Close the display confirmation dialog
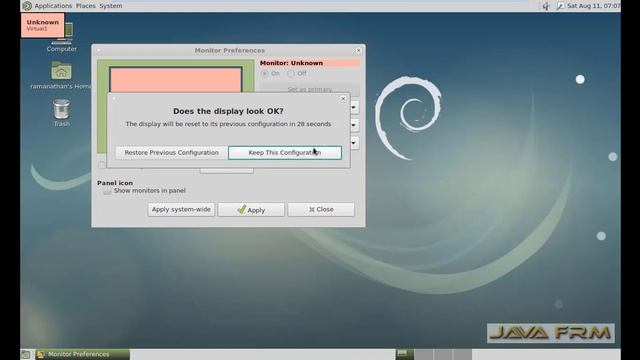This screenshot has height=360, width=640. [343, 98]
